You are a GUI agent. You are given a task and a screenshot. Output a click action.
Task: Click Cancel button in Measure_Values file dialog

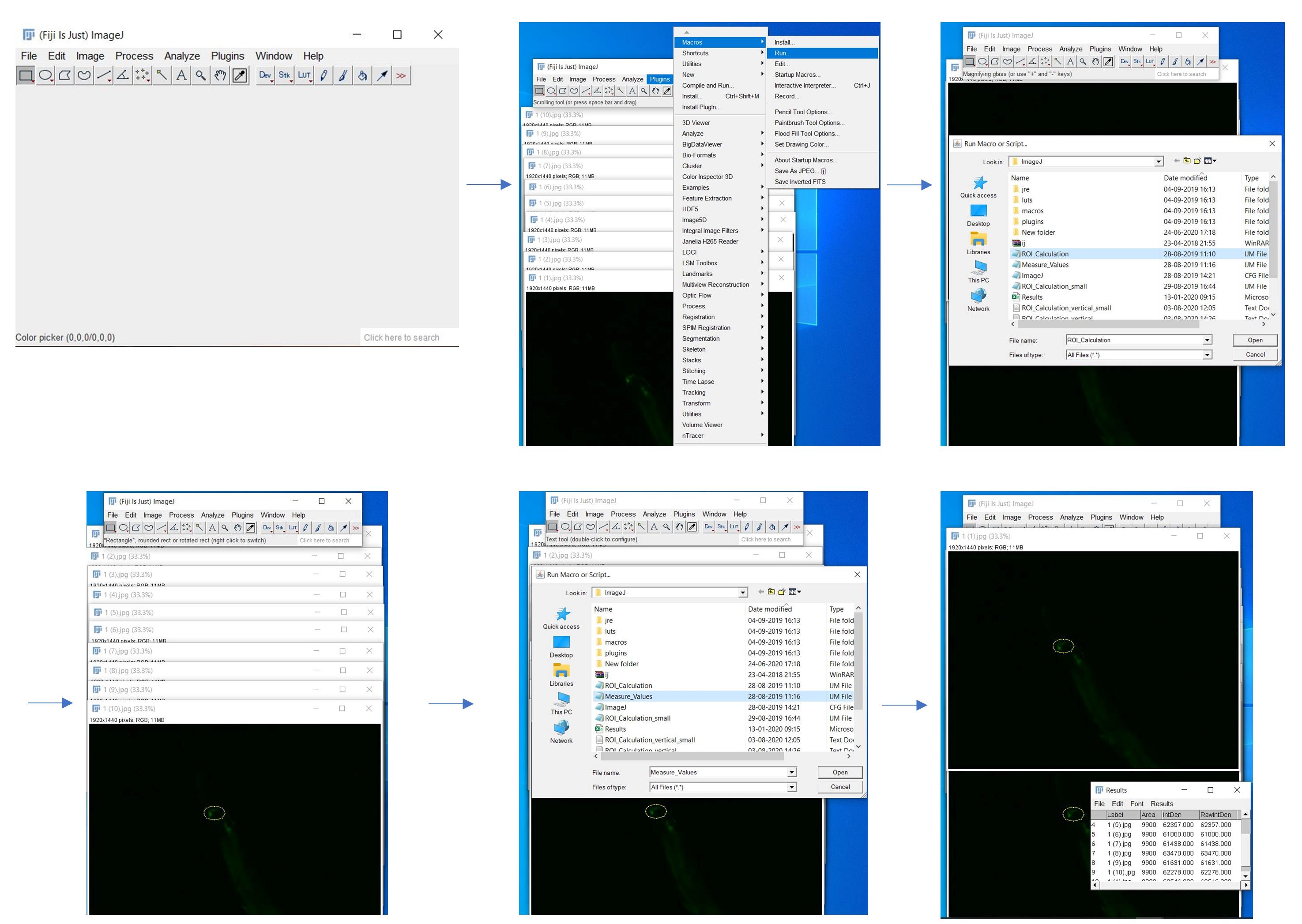click(x=840, y=787)
